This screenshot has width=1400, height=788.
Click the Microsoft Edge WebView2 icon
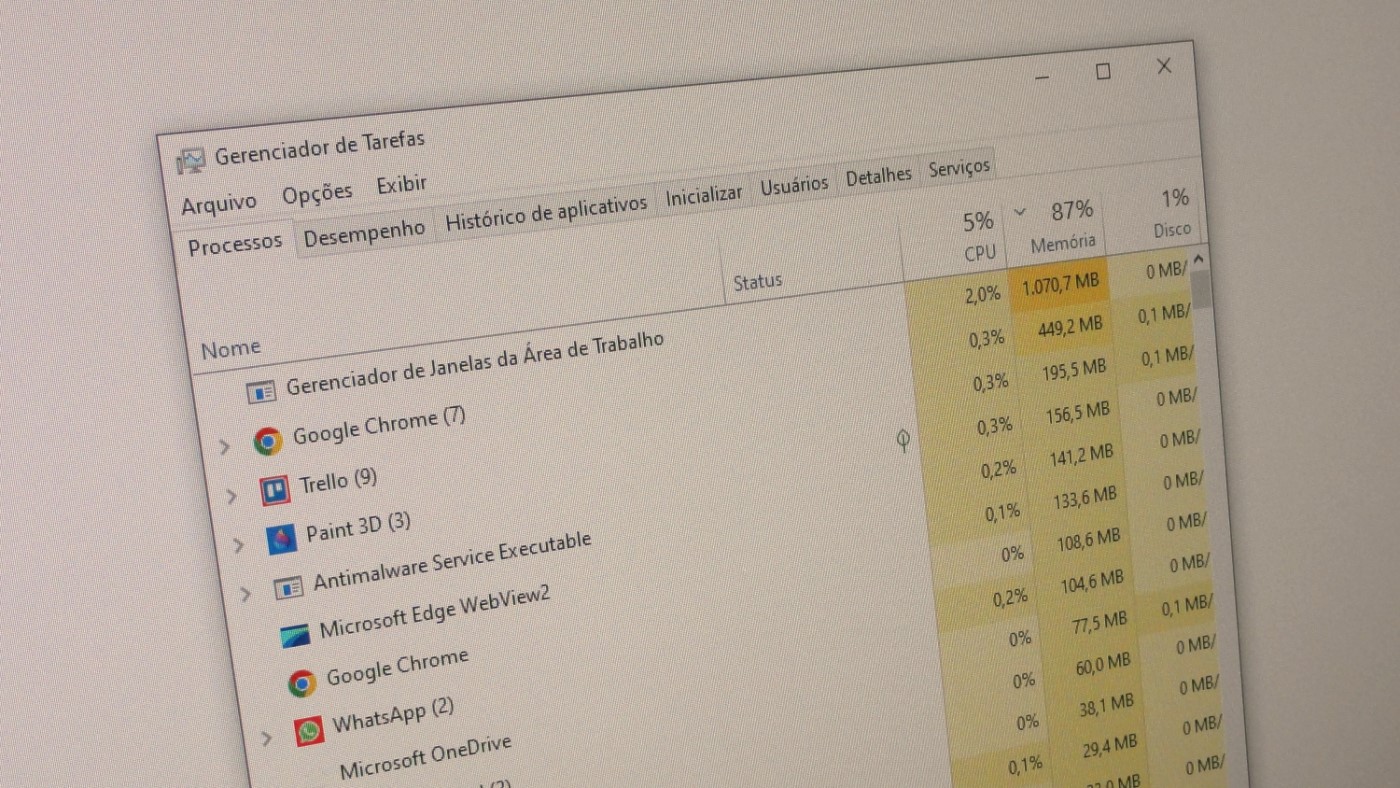[x=295, y=636]
